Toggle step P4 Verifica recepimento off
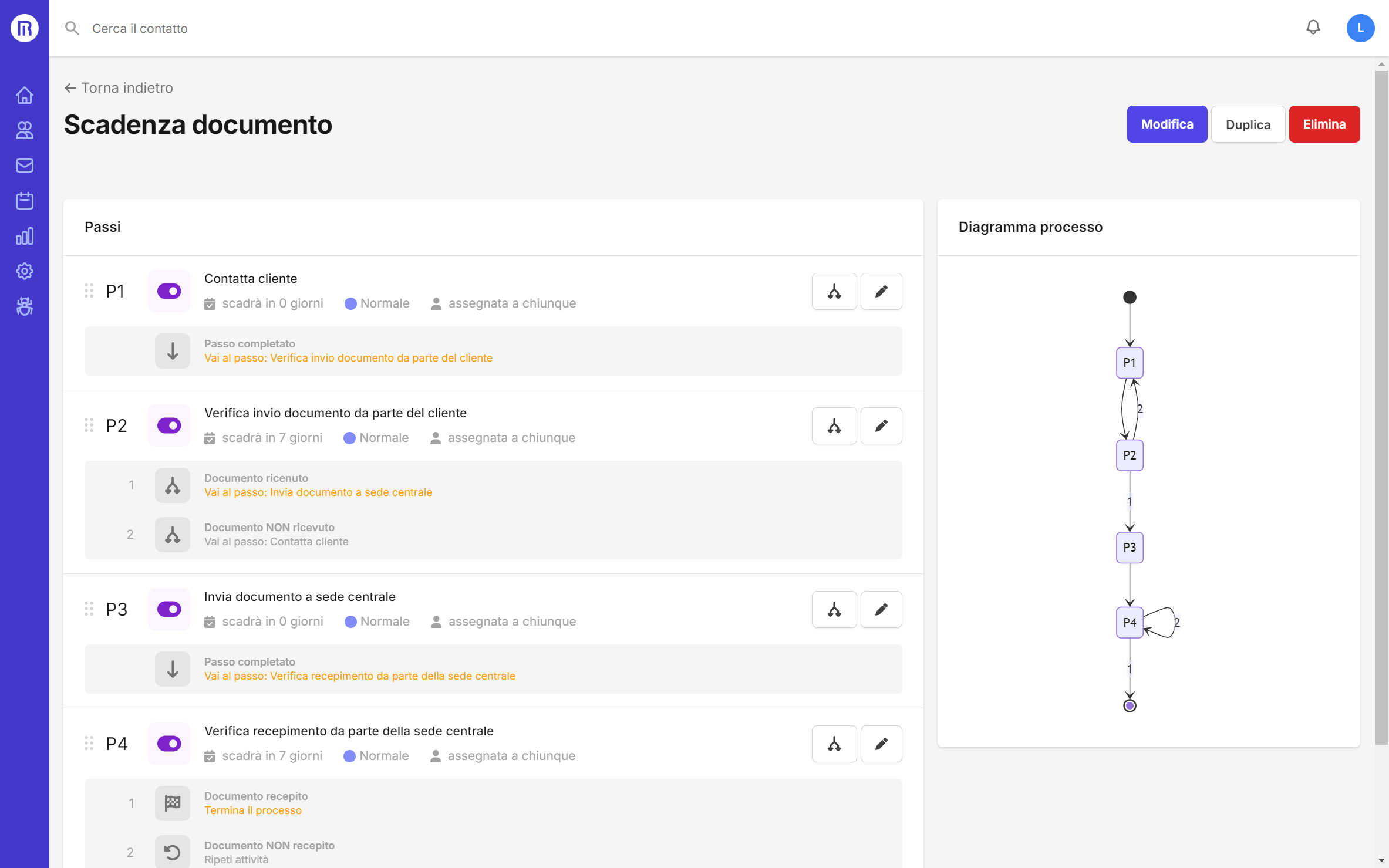1389x868 pixels. 168,744
